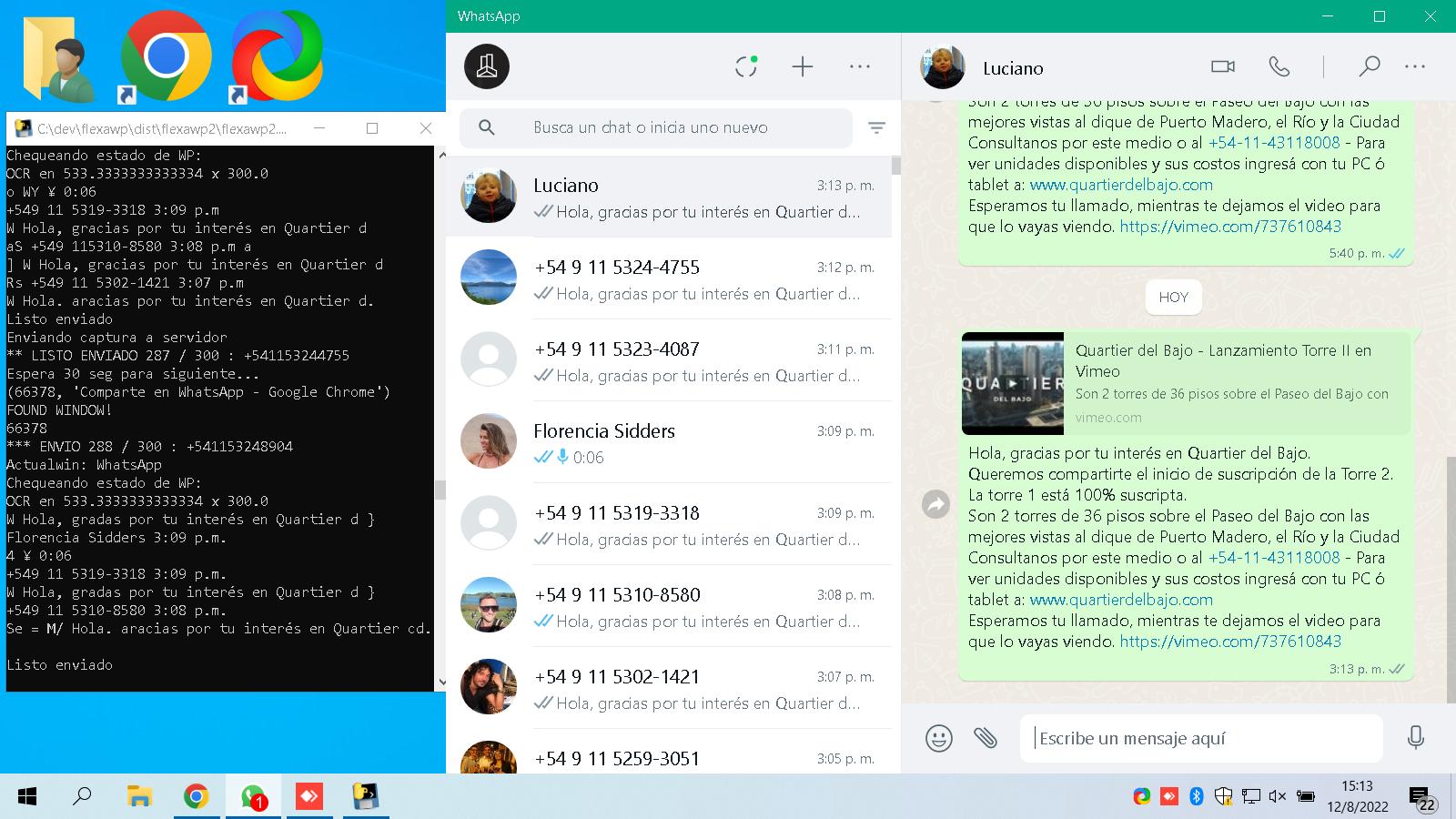Open chat with +54 9 11 5310-8580
The width and height of the screenshot is (1456, 819).
pos(669,607)
